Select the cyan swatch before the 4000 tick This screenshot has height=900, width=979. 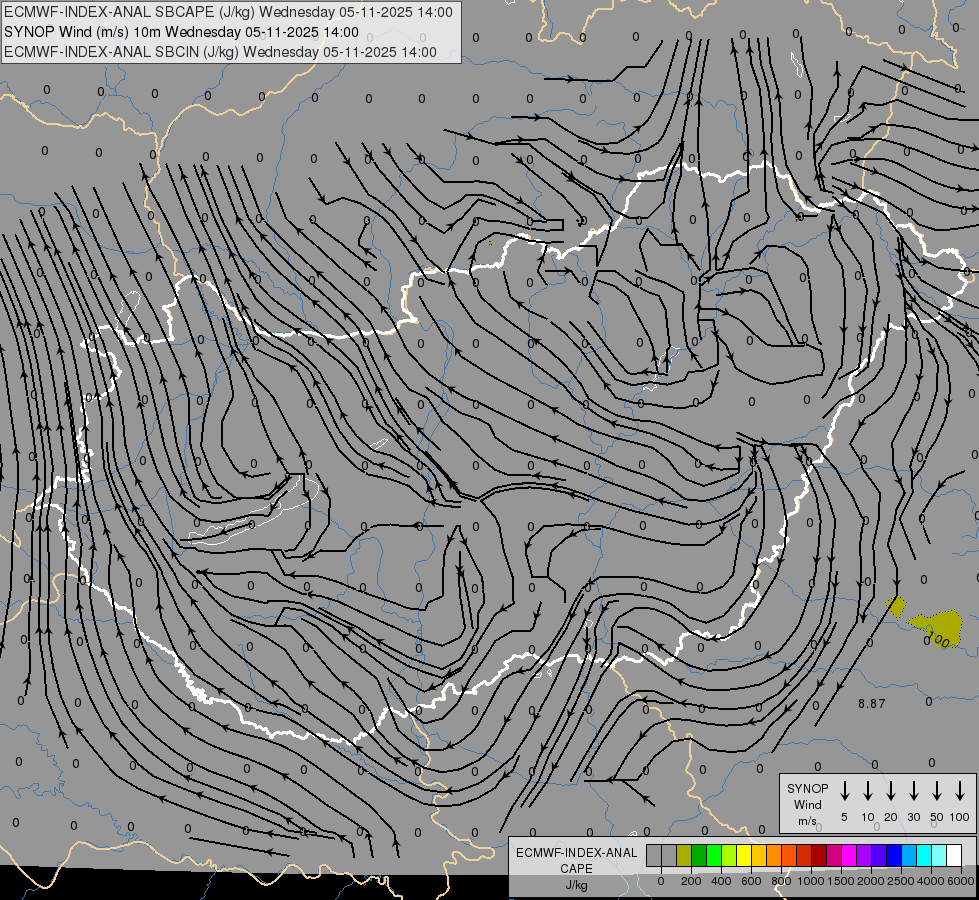tap(924, 855)
